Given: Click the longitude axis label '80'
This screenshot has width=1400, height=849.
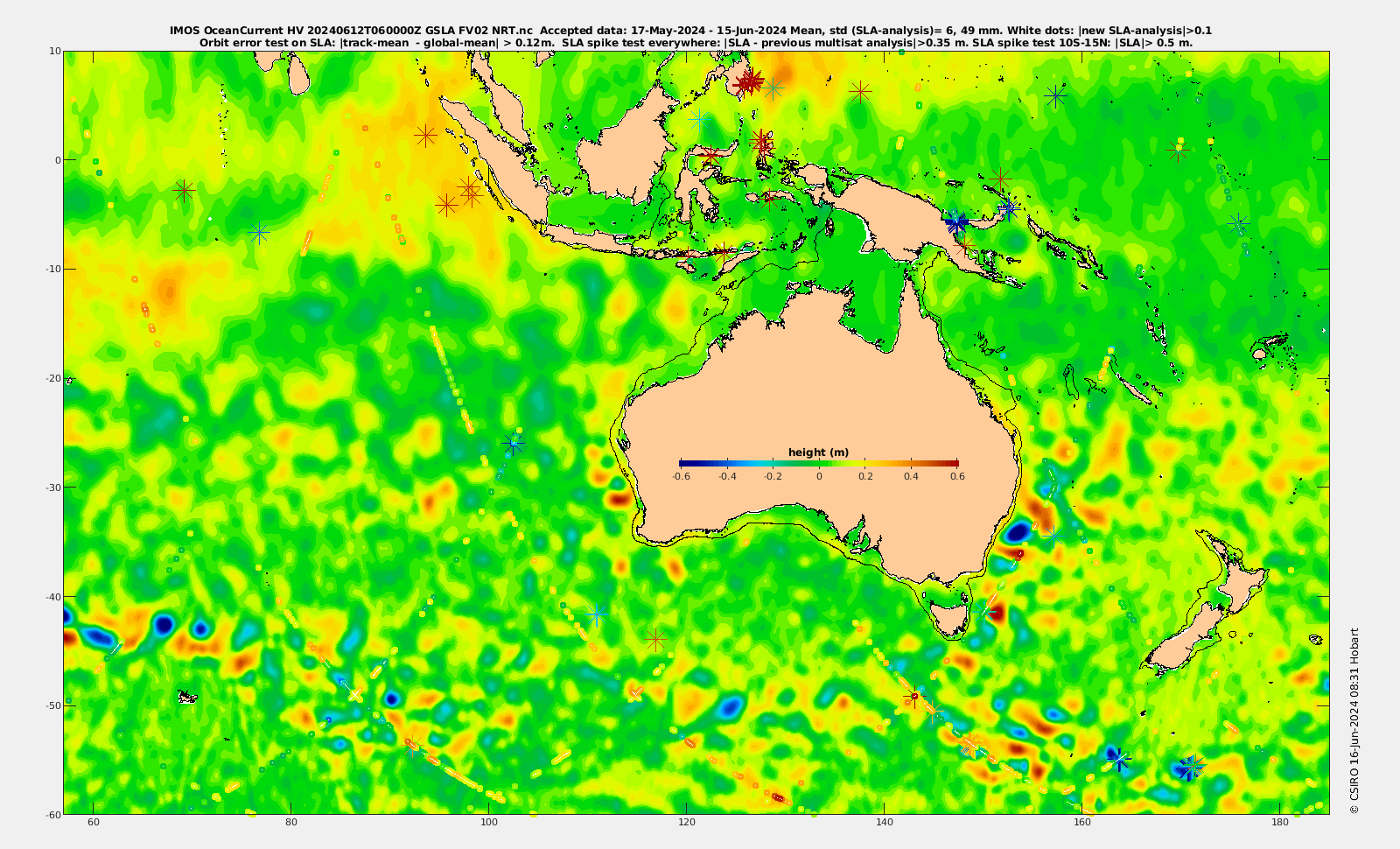Looking at the screenshot, I should 291,823.
